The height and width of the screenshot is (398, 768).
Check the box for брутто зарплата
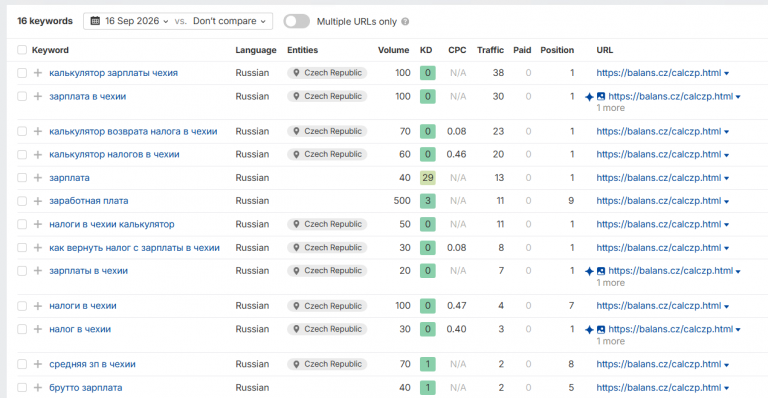click(22, 388)
